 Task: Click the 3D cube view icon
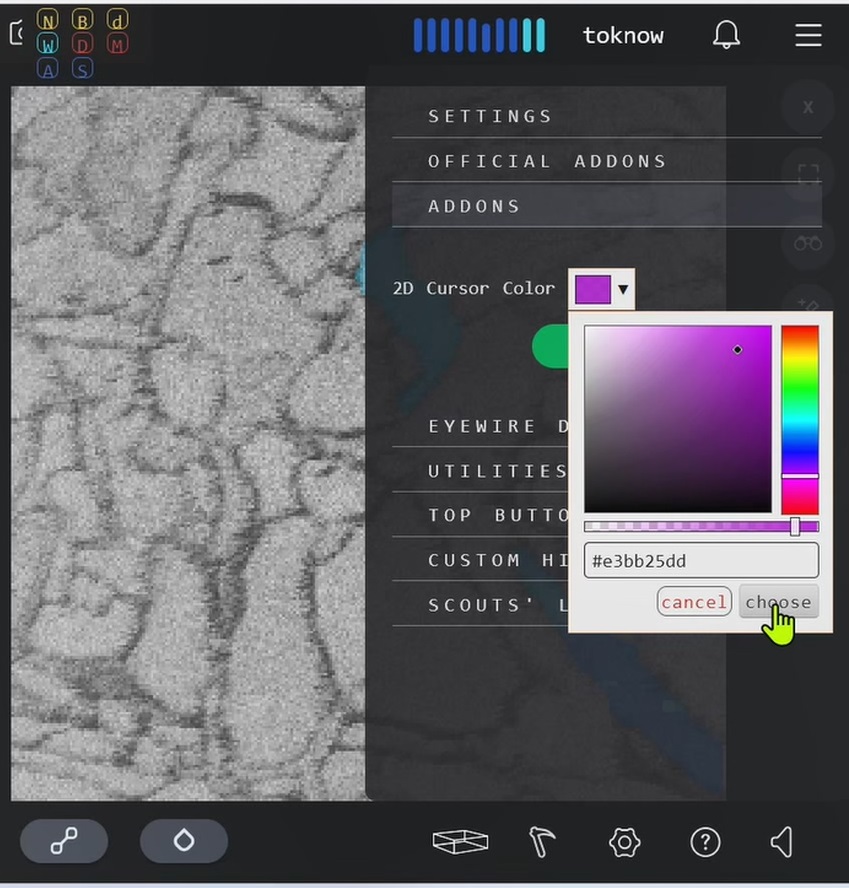460,842
